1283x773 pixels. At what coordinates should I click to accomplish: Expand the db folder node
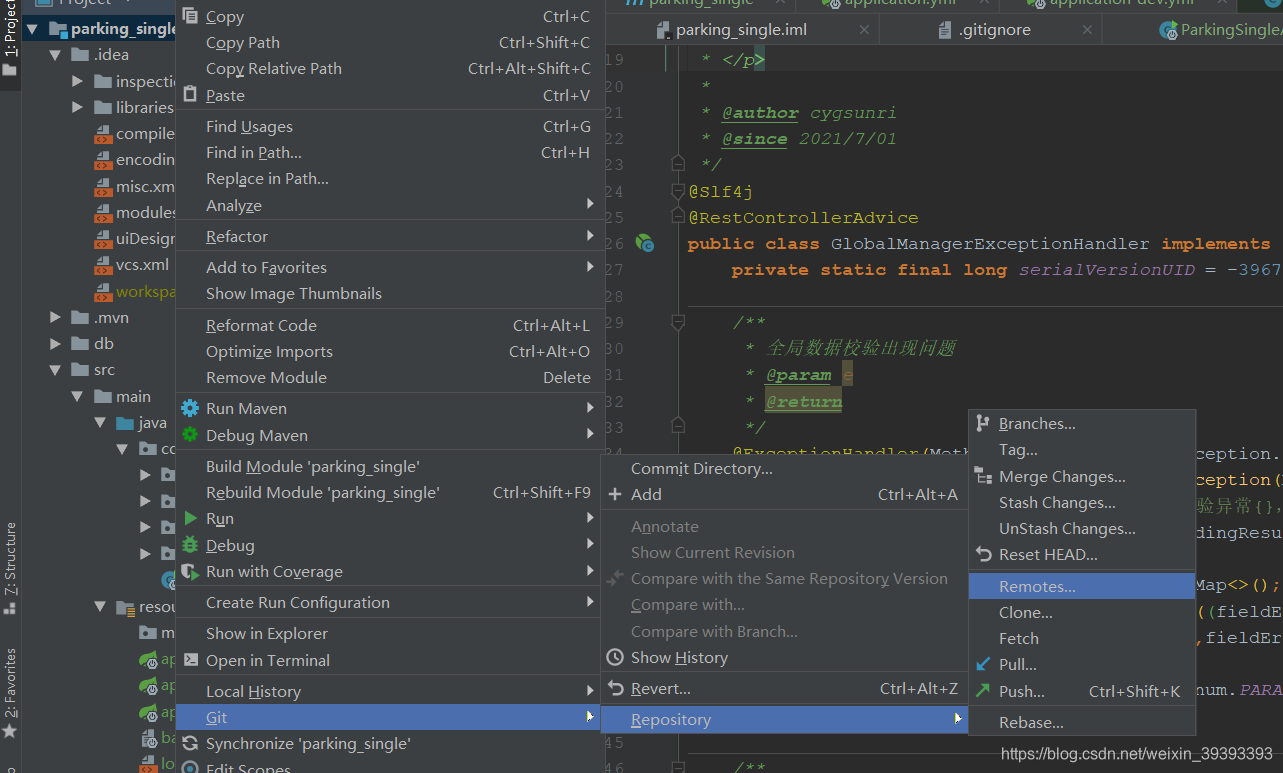point(57,343)
